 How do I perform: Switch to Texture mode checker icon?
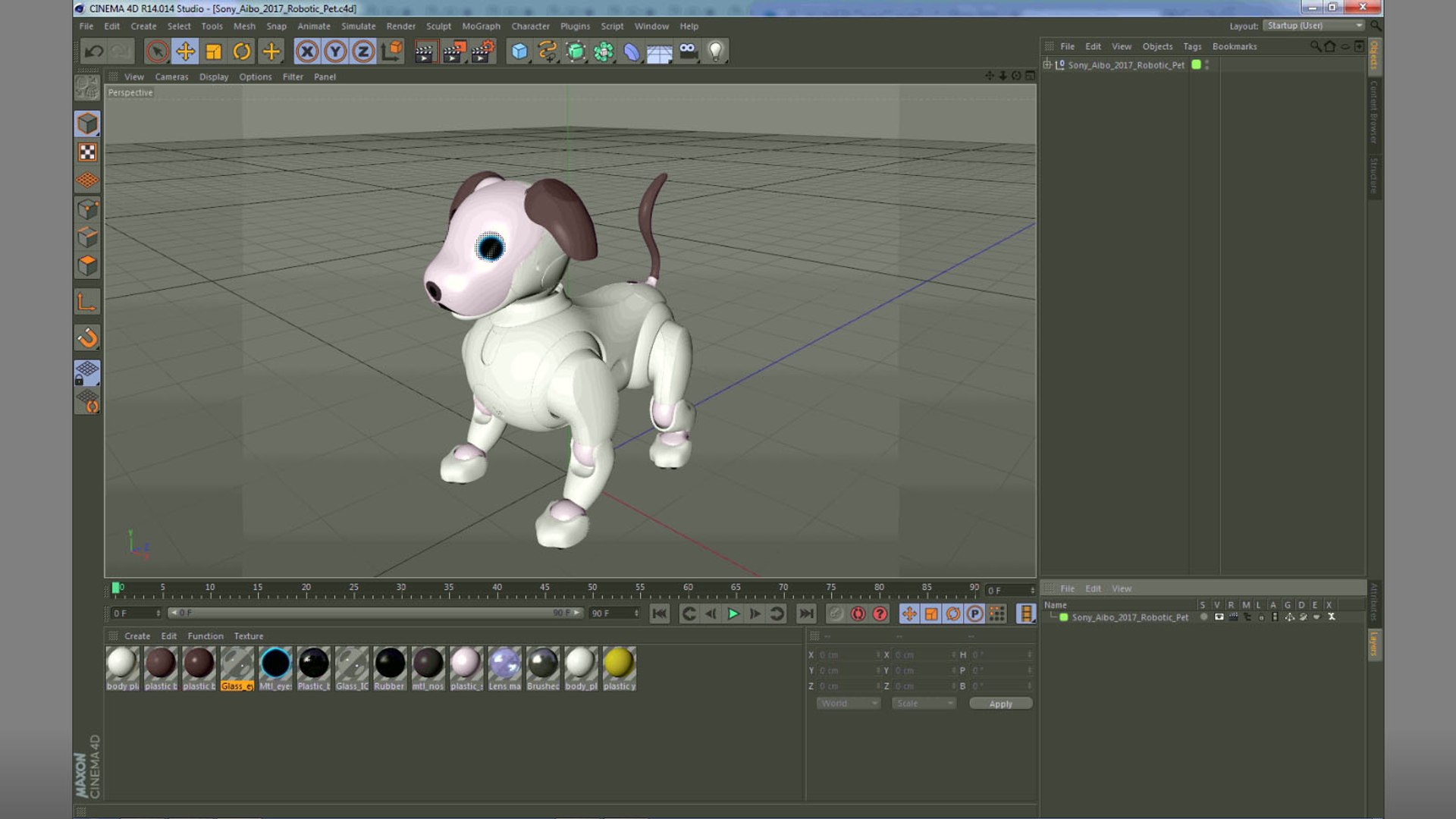[x=87, y=152]
